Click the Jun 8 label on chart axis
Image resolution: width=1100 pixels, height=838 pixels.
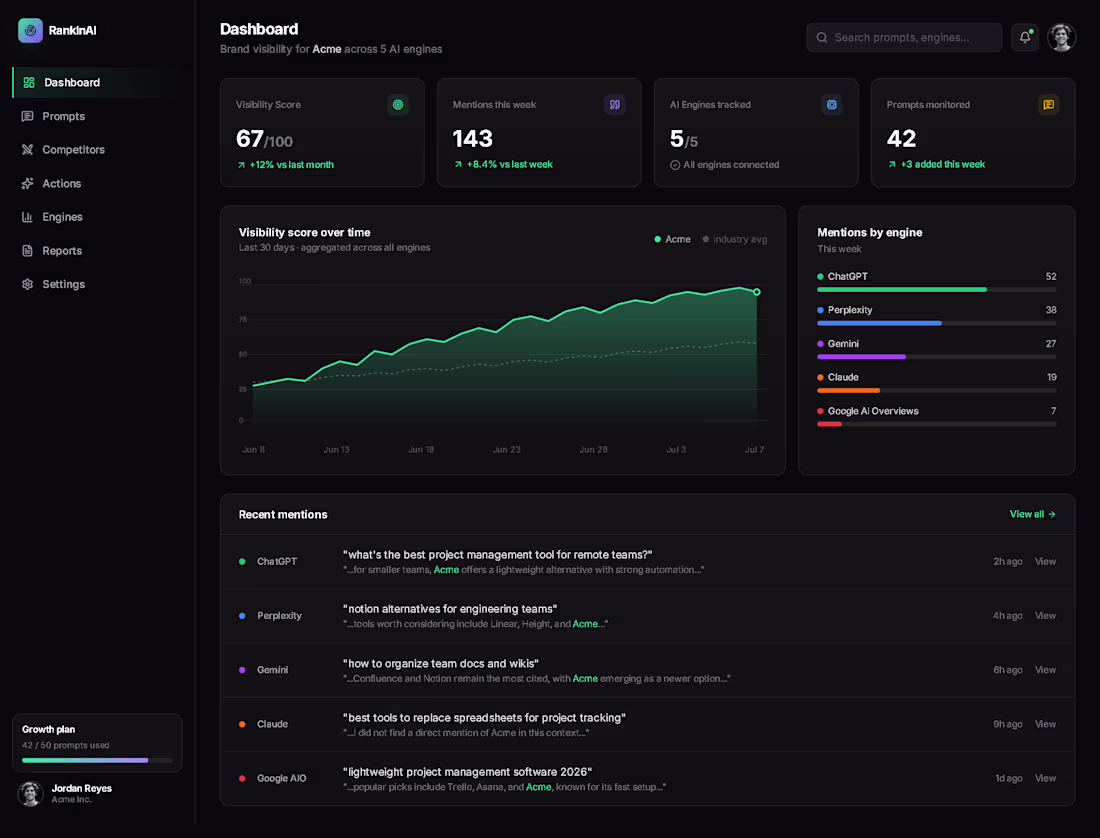pos(253,450)
